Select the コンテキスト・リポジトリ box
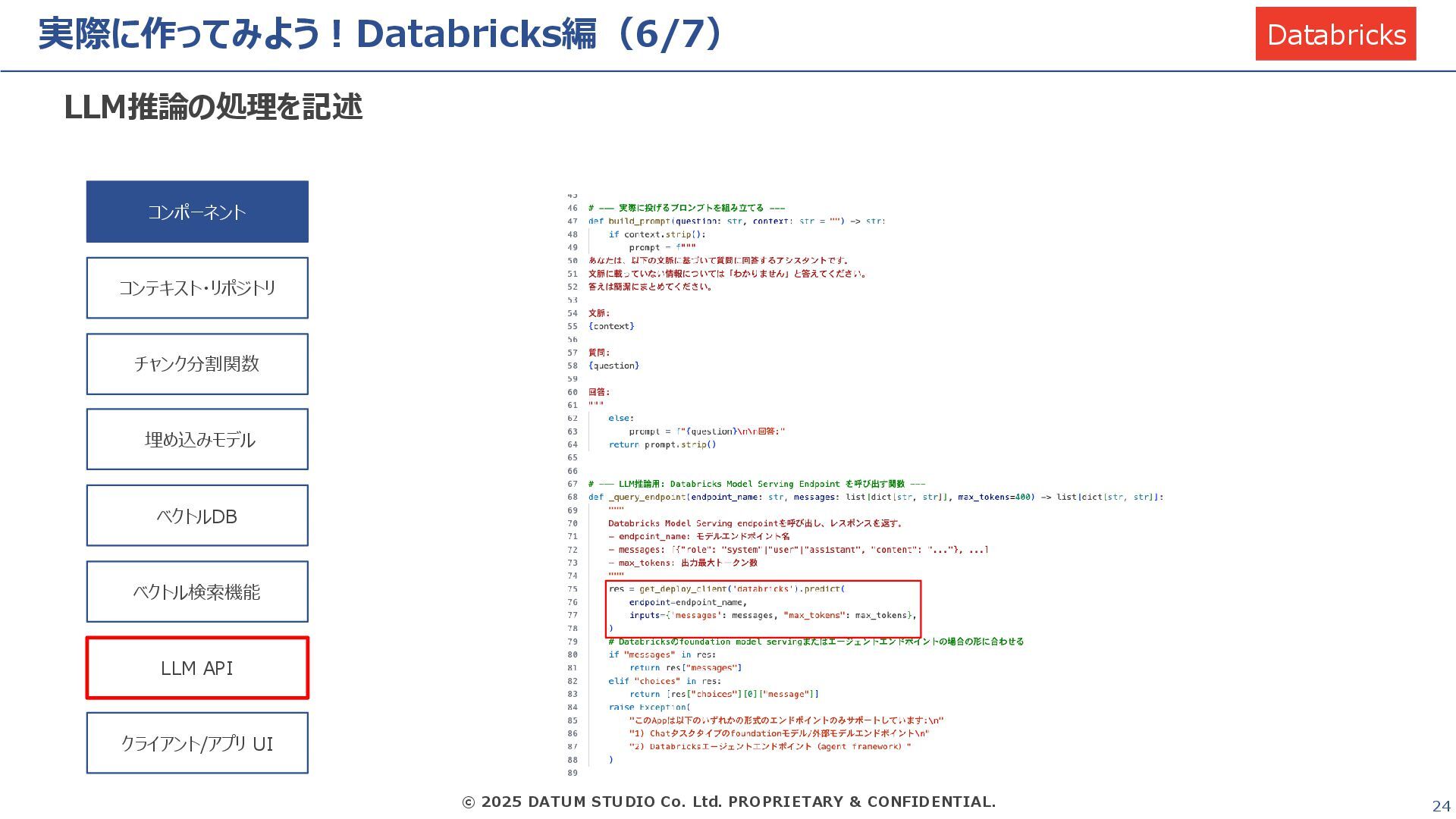Screen dimensions: 1456x819 point(197,288)
